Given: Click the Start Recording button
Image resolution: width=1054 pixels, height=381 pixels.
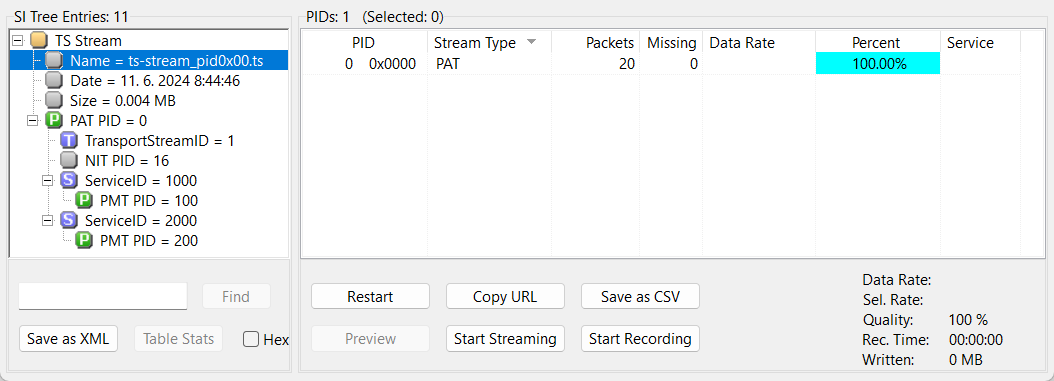Looking at the screenshot, I should (x=640, y=339).
